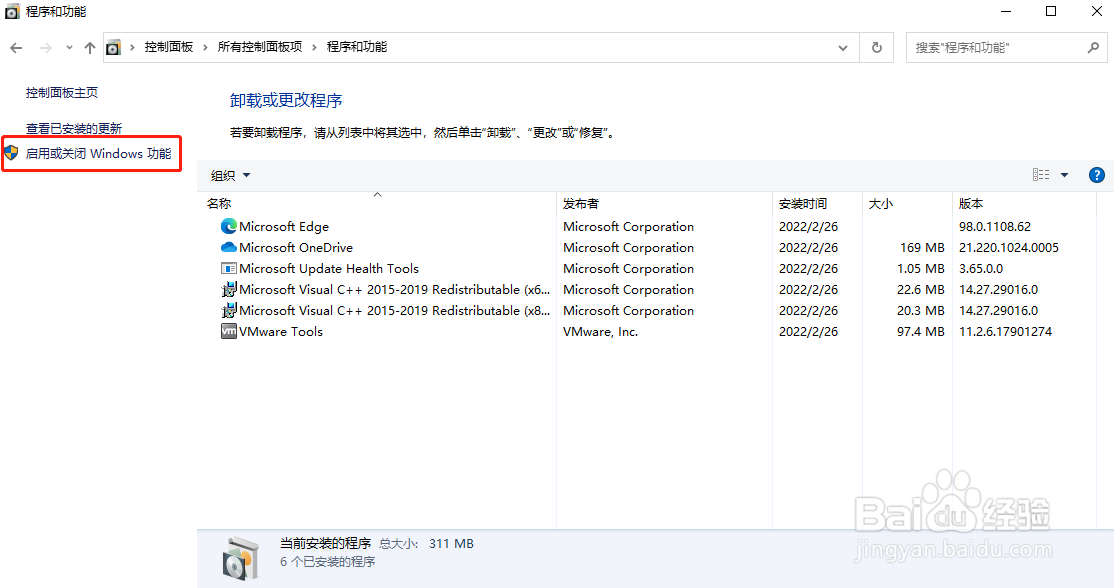The image size is (1114, 588).
Task: Open the address bar history dropdown
Action: pyautogui.click(x=843, y=48)
